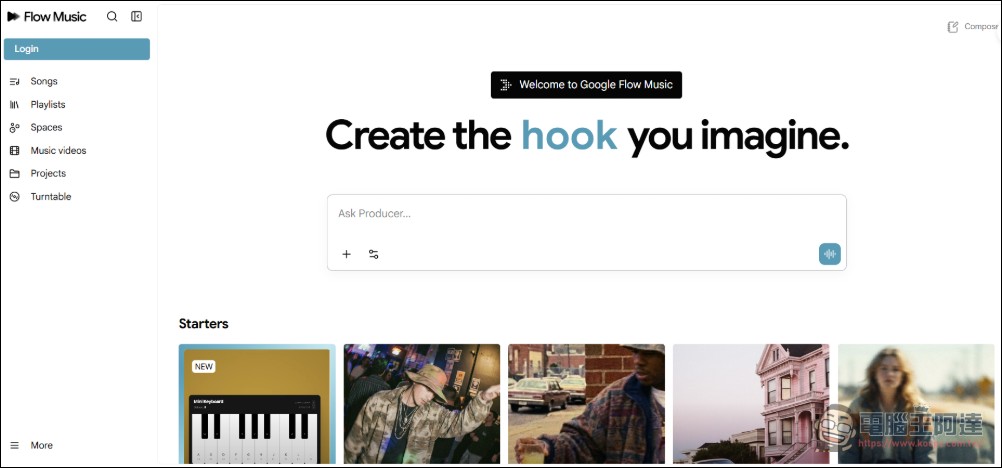Click the Welcome to Google Flow Music banner
The height and width of the screenshot is (468, 1002).
pyautogui.click(x=586, y=84)
